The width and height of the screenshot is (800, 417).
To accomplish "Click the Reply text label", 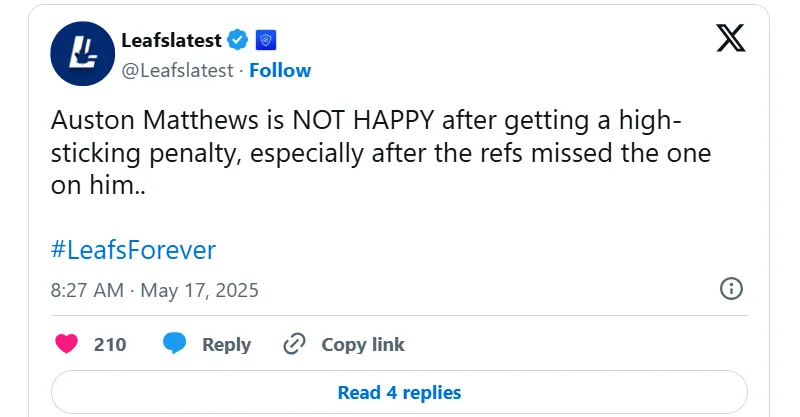I will (x=227, y=345).
